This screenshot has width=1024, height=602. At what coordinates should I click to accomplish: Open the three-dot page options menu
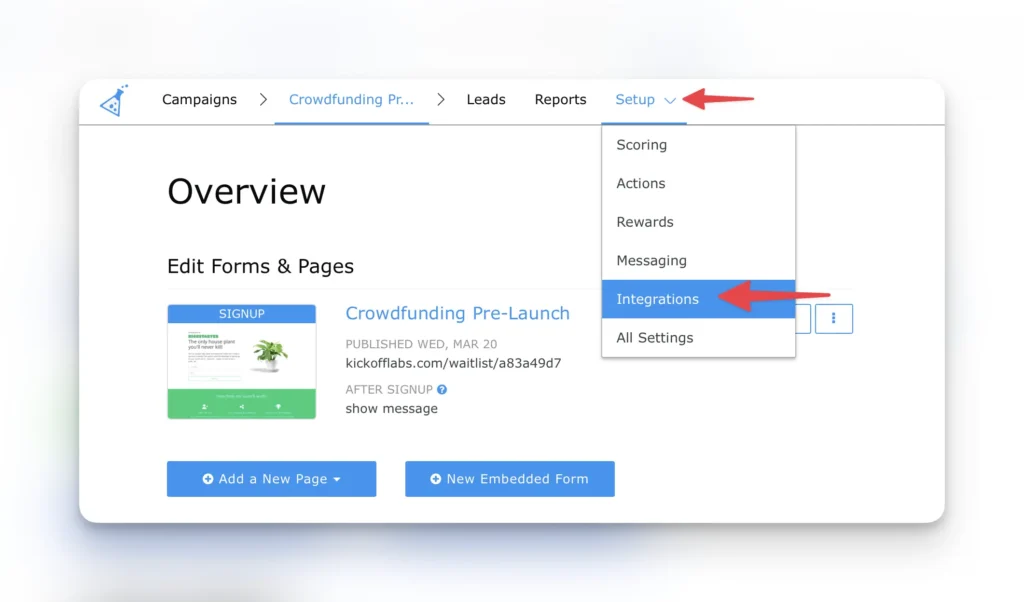(833, 319)
